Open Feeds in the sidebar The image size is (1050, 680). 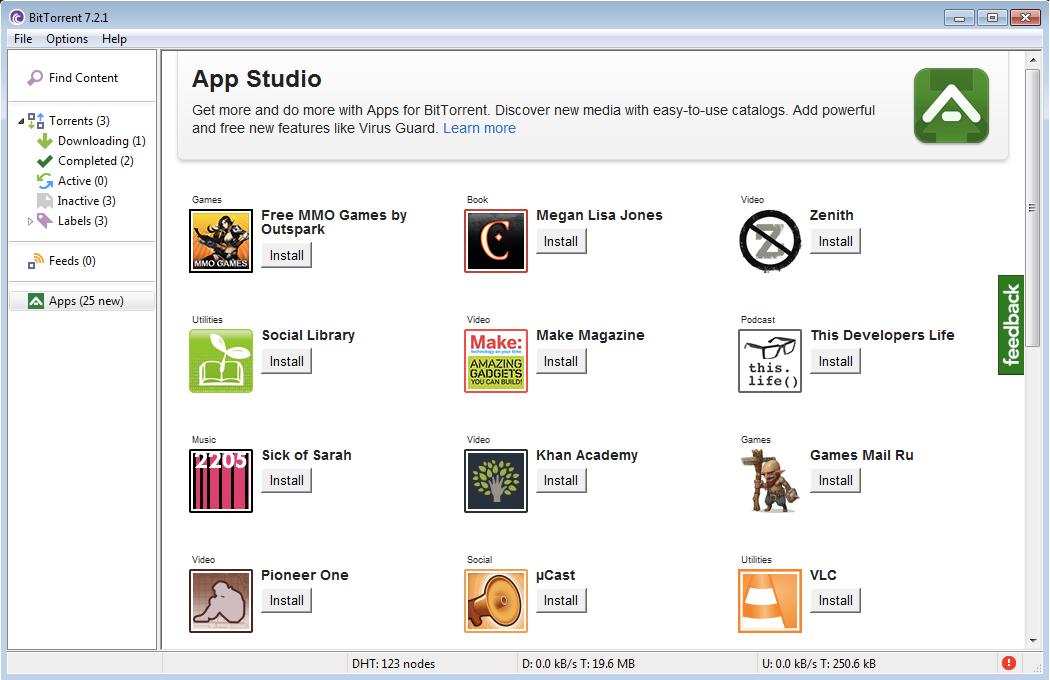point(71,261)
